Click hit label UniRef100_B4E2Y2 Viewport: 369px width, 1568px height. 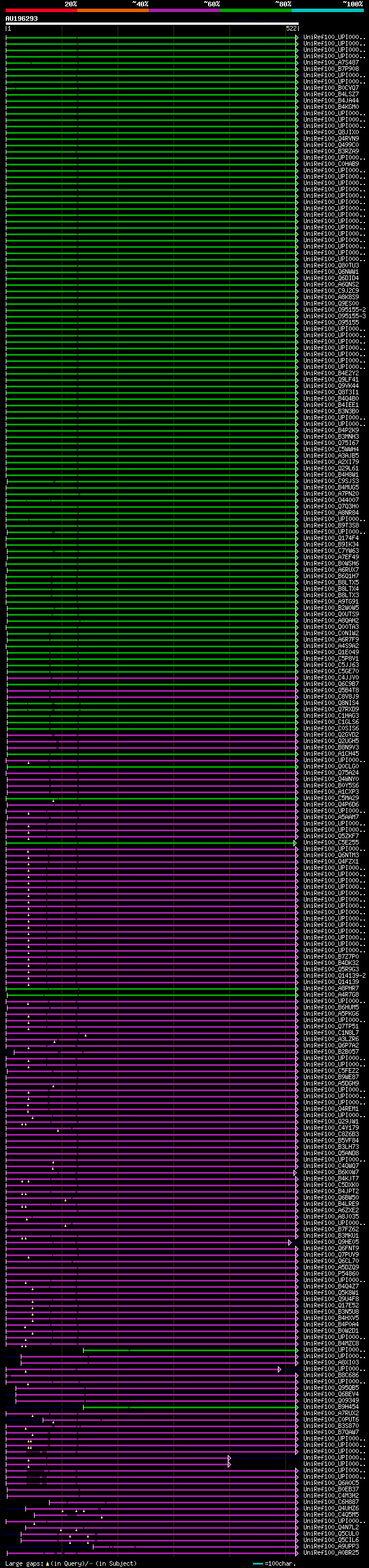coord(332,373)
